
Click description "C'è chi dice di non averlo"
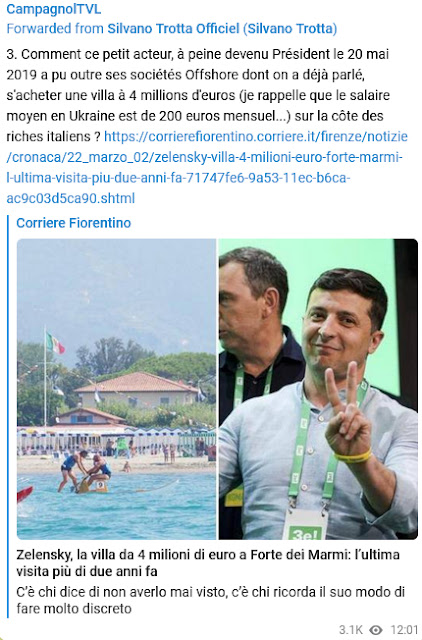[x=211, y=600]
